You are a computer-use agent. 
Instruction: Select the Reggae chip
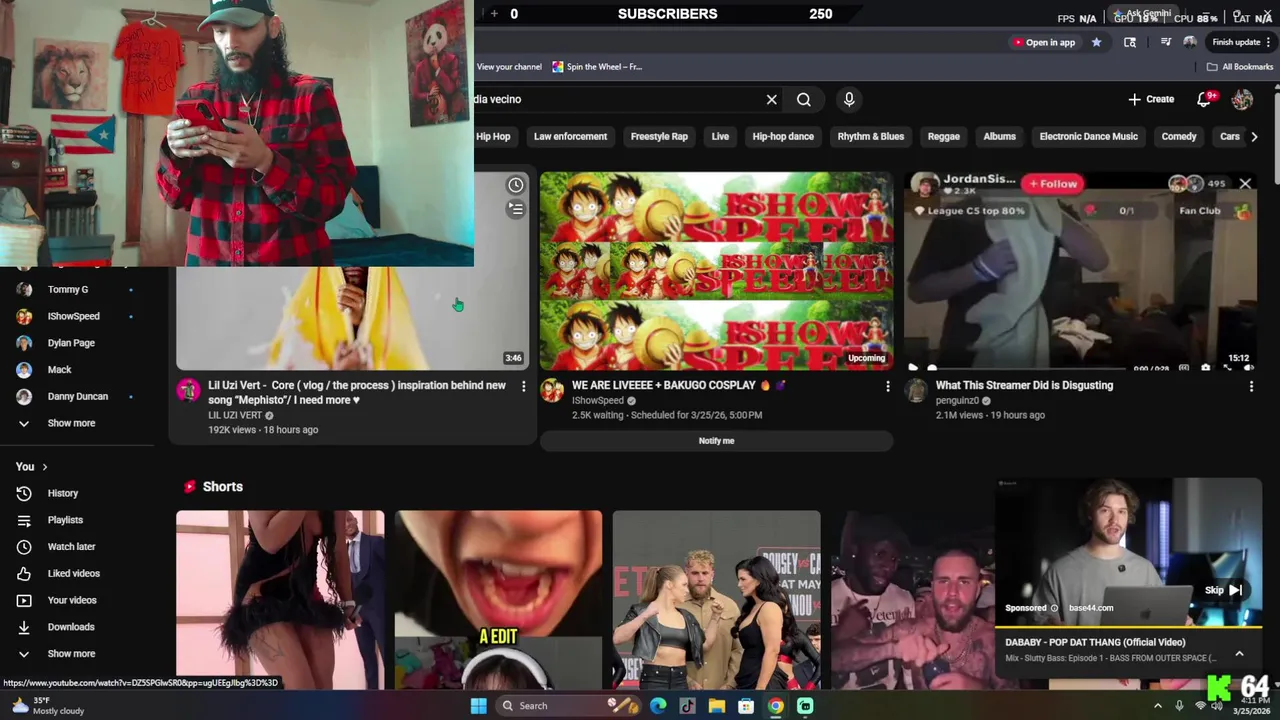943,137
